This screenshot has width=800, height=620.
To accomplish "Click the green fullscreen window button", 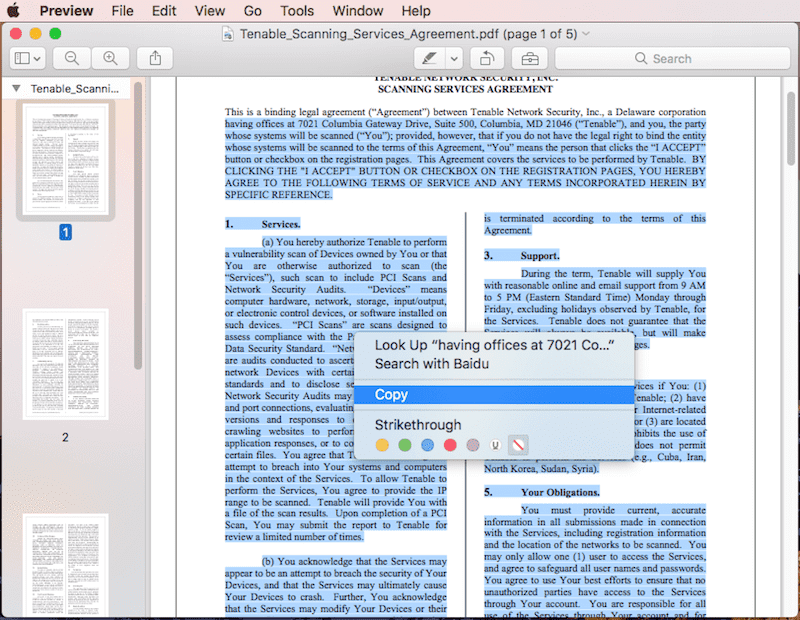I will 55,34.
